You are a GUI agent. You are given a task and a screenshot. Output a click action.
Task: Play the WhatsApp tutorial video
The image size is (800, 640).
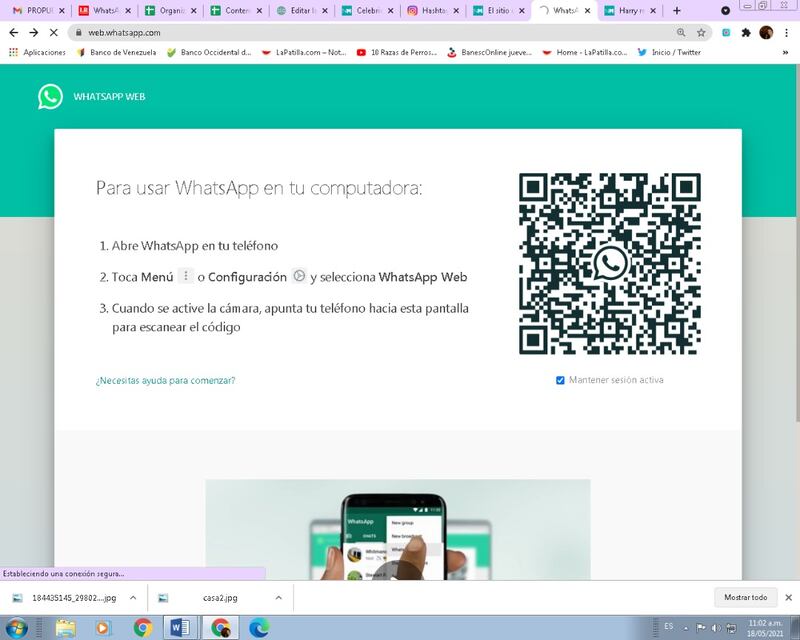(397, 572)
